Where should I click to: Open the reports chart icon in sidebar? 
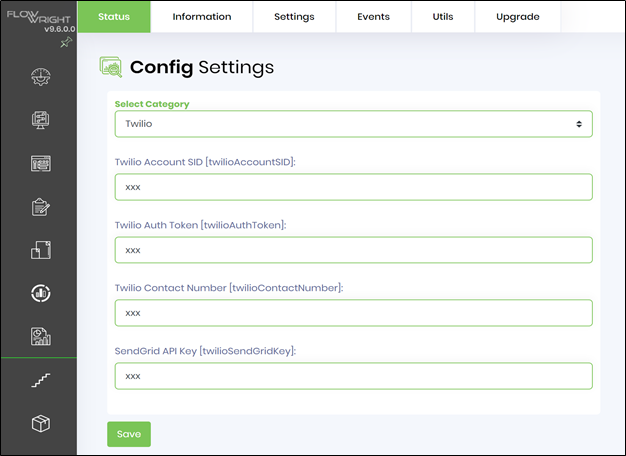point(41,336)
